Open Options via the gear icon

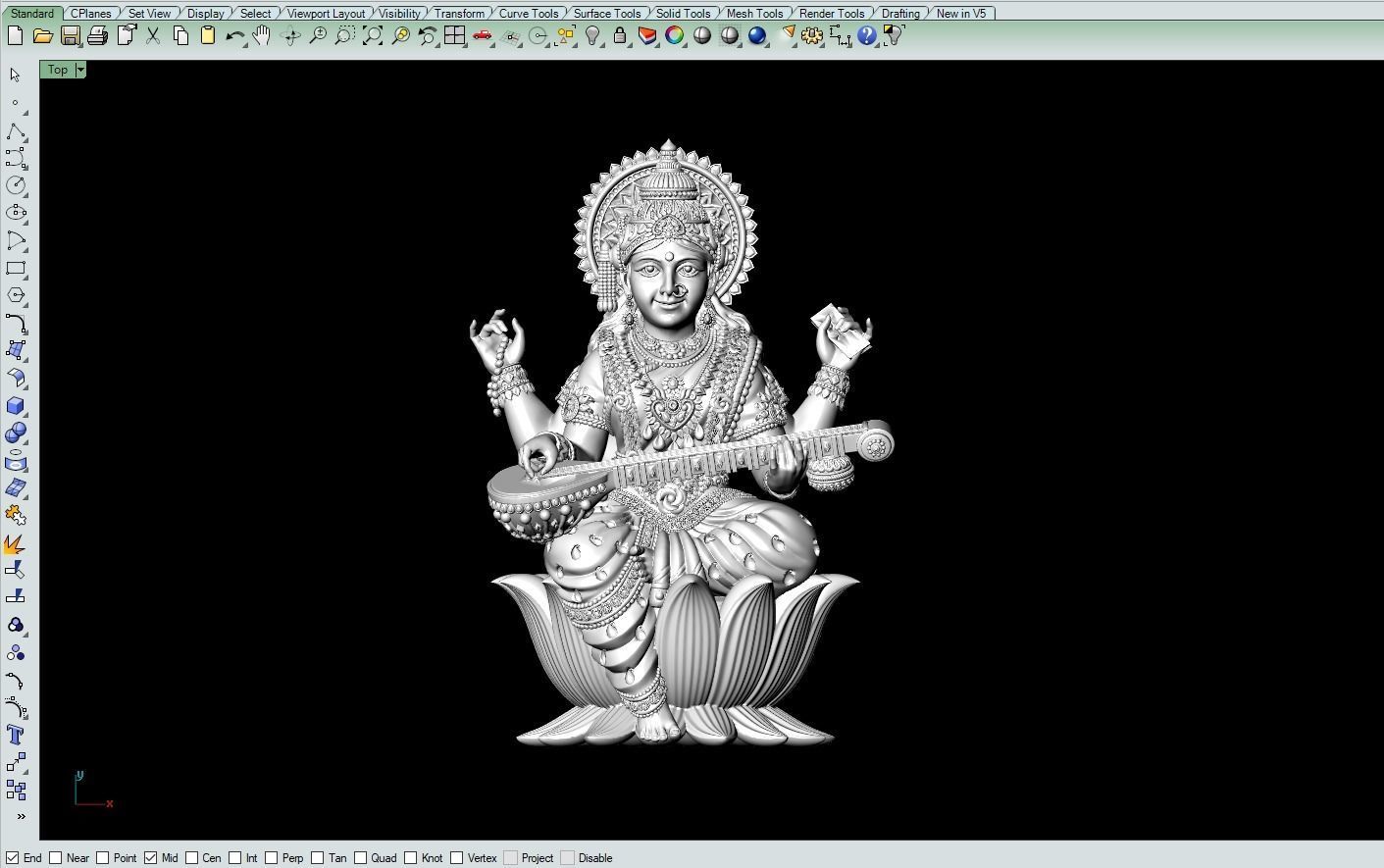click(812, 36)
